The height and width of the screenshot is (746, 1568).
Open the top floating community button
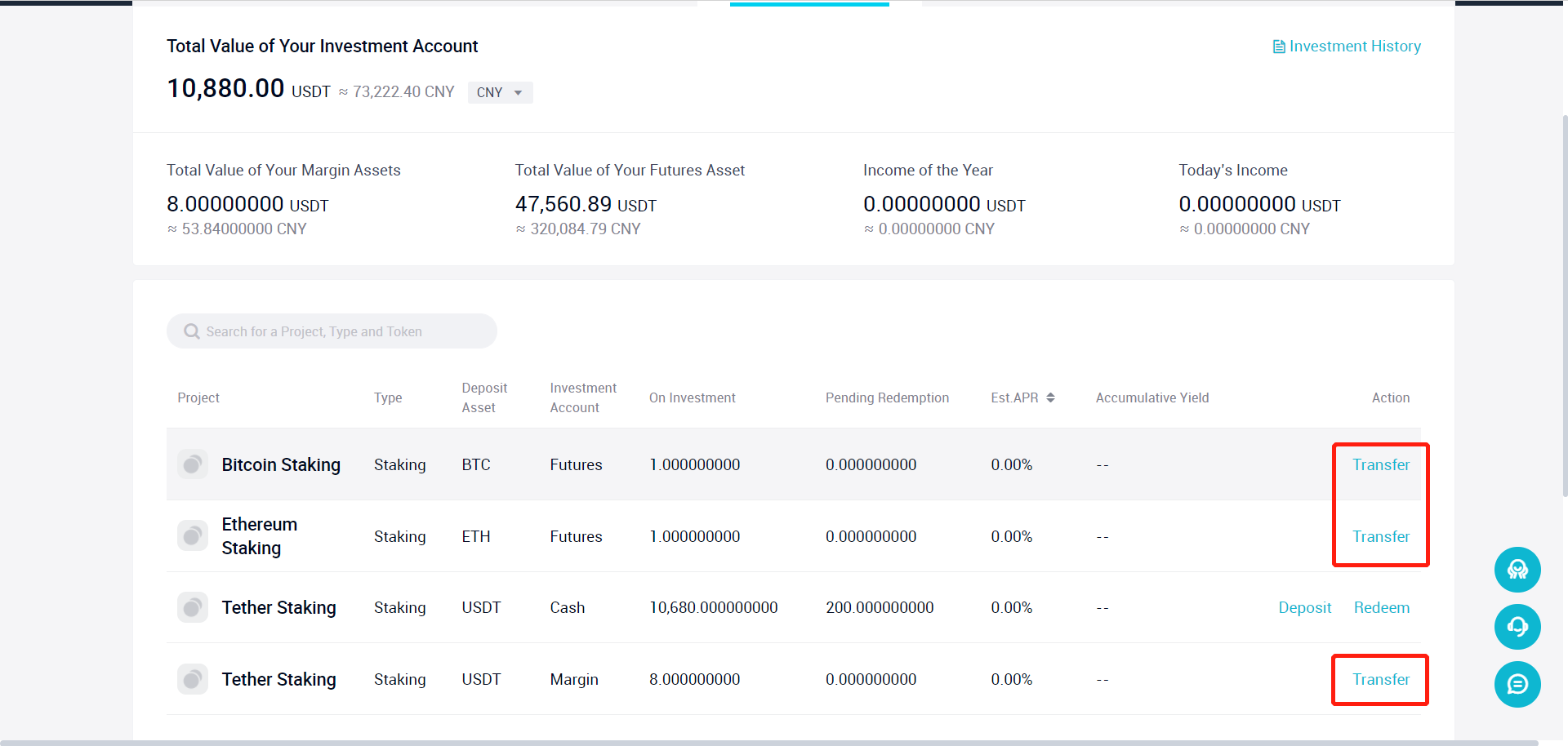coord(1517,570)
